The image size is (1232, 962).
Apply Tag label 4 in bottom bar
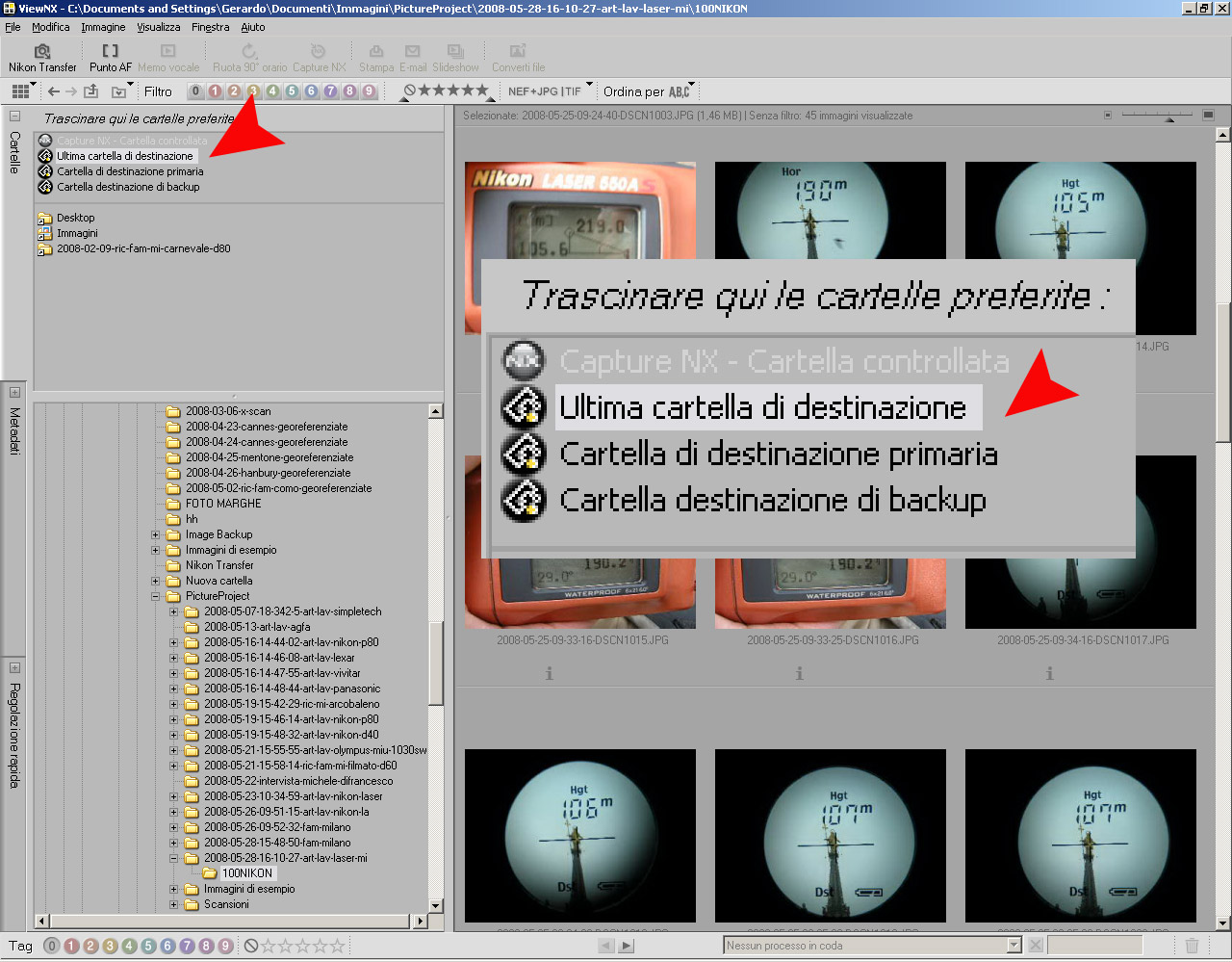pyautogui.click(x=129, y=946)
